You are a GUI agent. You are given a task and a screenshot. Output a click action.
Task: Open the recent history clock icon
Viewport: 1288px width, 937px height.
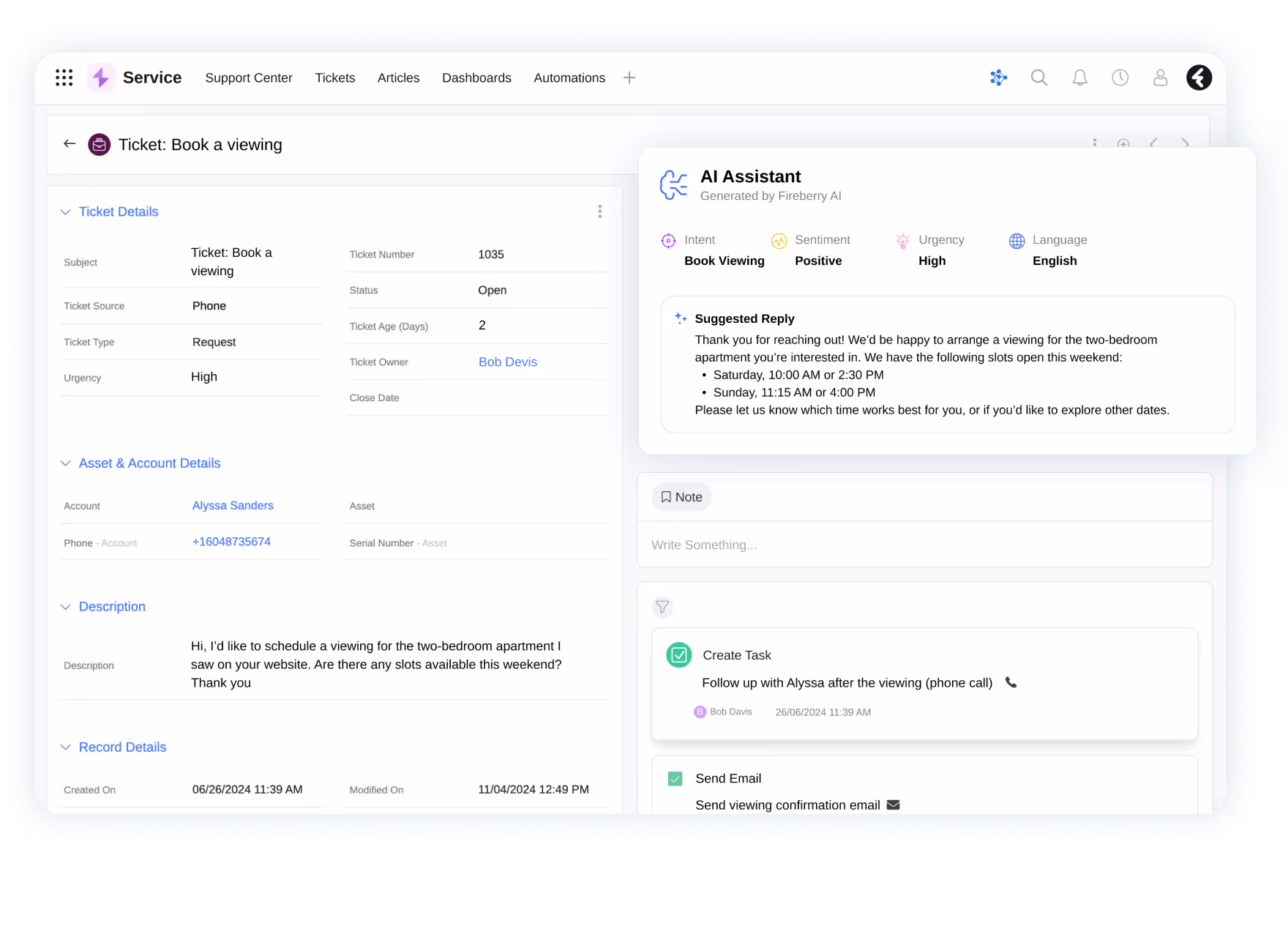click(x=1120, y=78)
